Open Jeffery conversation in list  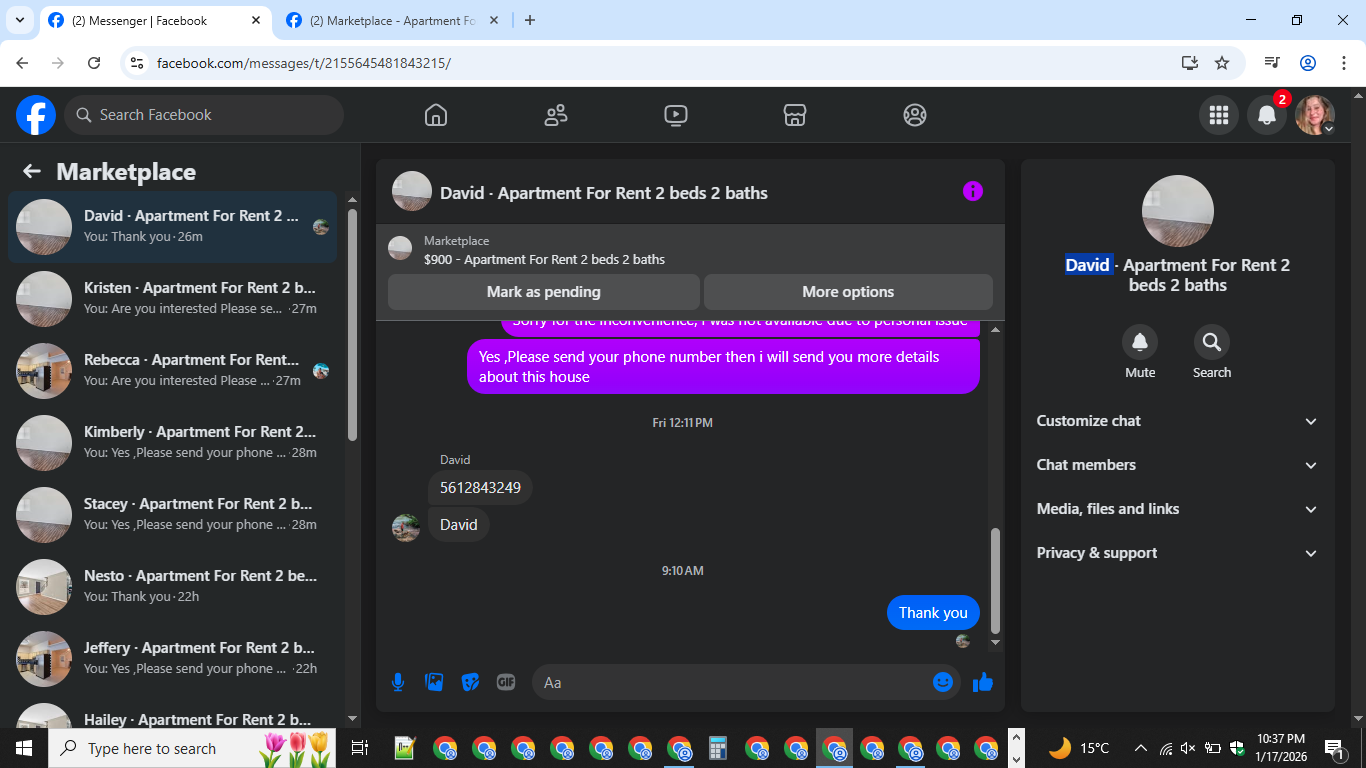pyautogui.click(x=172, y=659)
